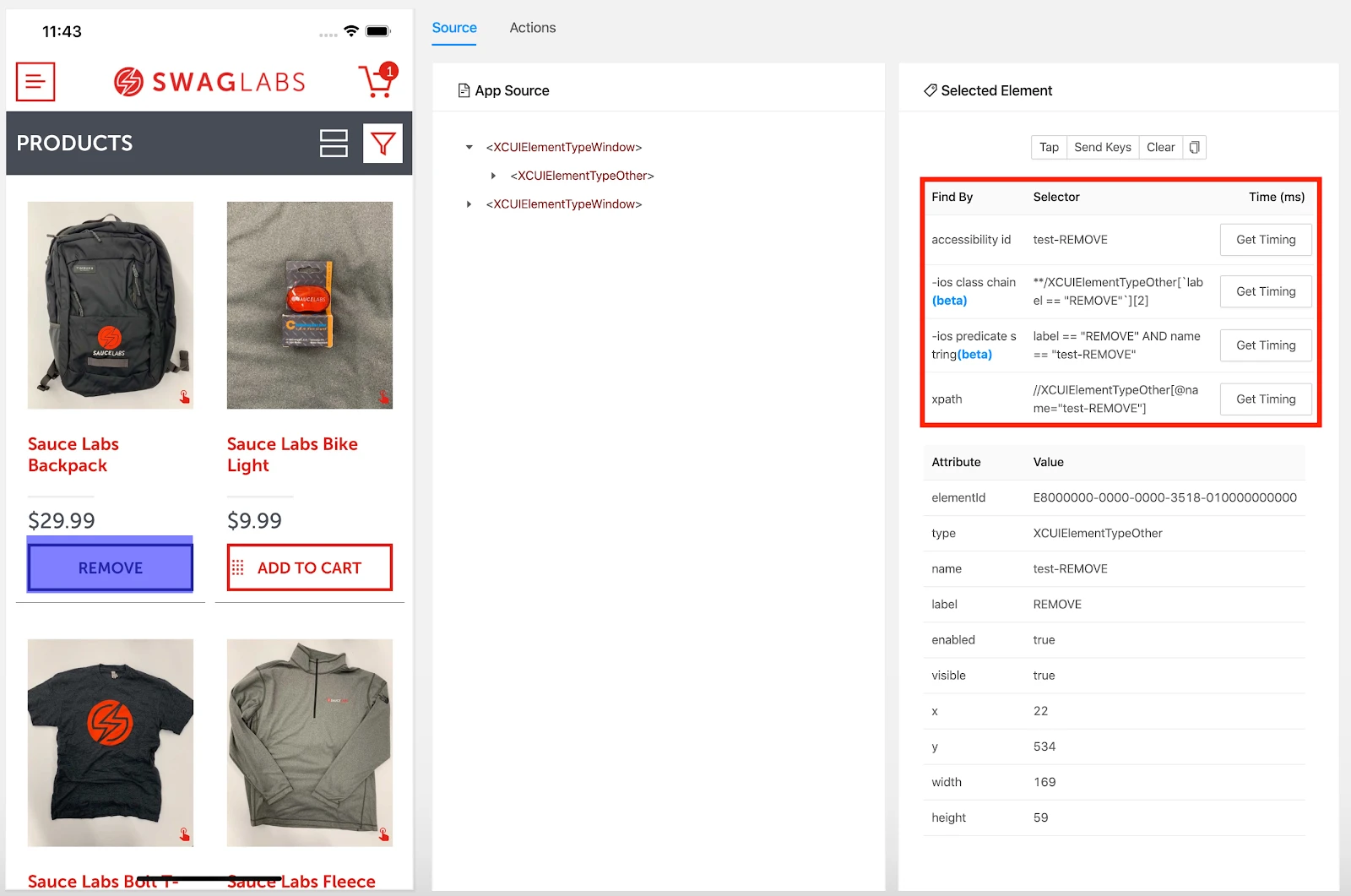
Task: Click the Tap button for selected element
Action: (x=1049, y=148)
